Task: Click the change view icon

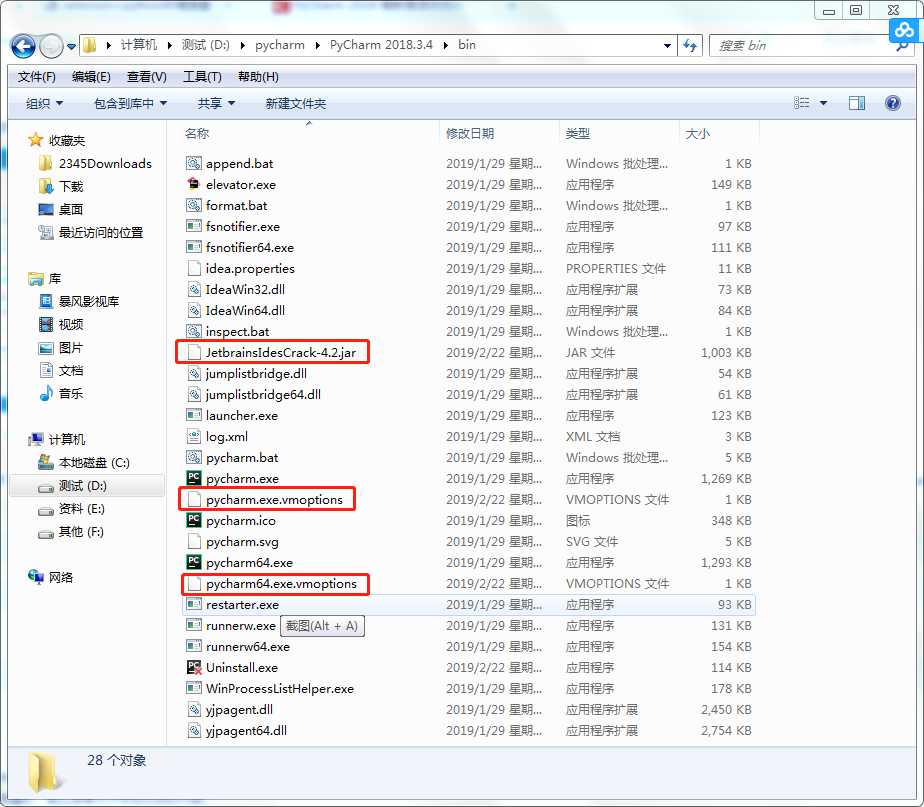Action: click(801, 103)
